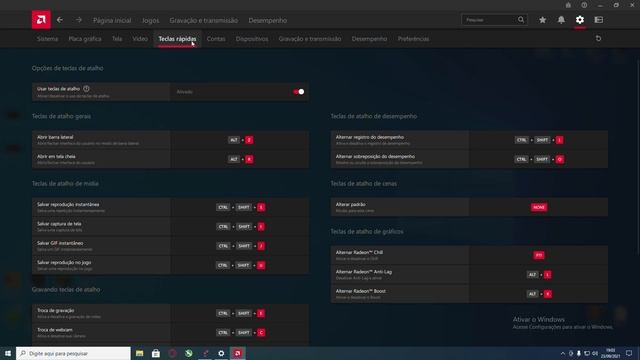Switch to Desempenho settings sub-tab
640x360 pixels.
tap(369, 39)
